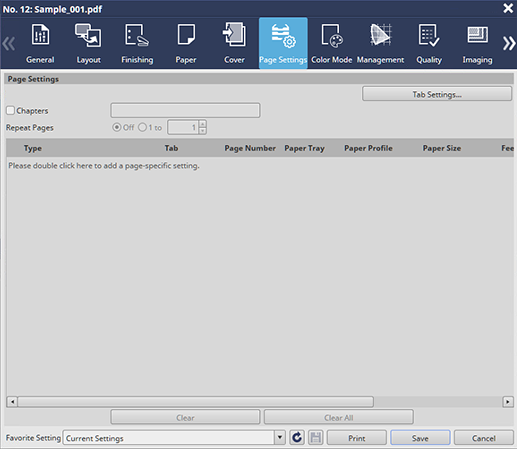Click the Tab Settings... button
Viewport: 517px width, 449px height.
437,94
